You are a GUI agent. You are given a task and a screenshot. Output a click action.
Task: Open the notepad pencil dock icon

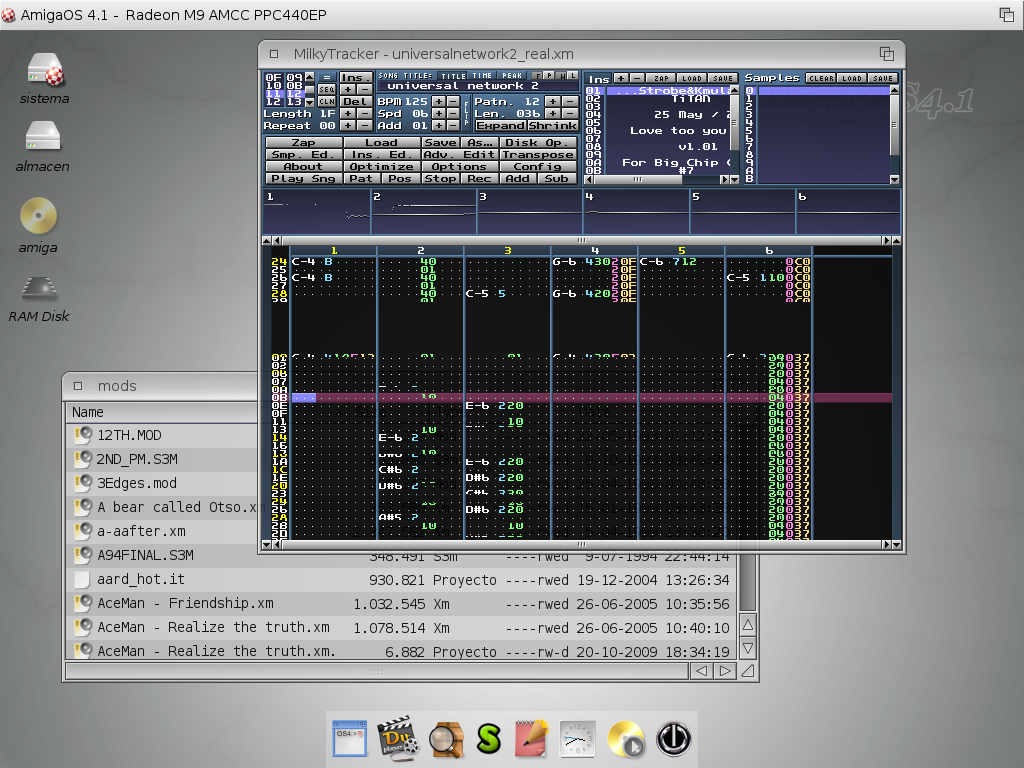(x=532, y=738)
